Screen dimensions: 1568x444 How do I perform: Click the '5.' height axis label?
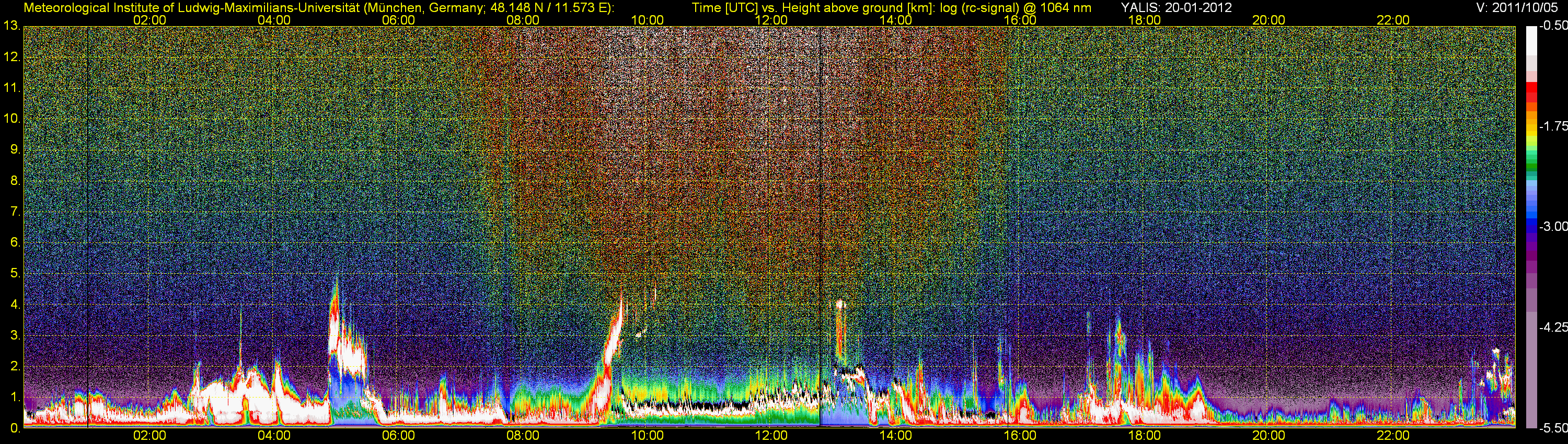pos(15,274)
